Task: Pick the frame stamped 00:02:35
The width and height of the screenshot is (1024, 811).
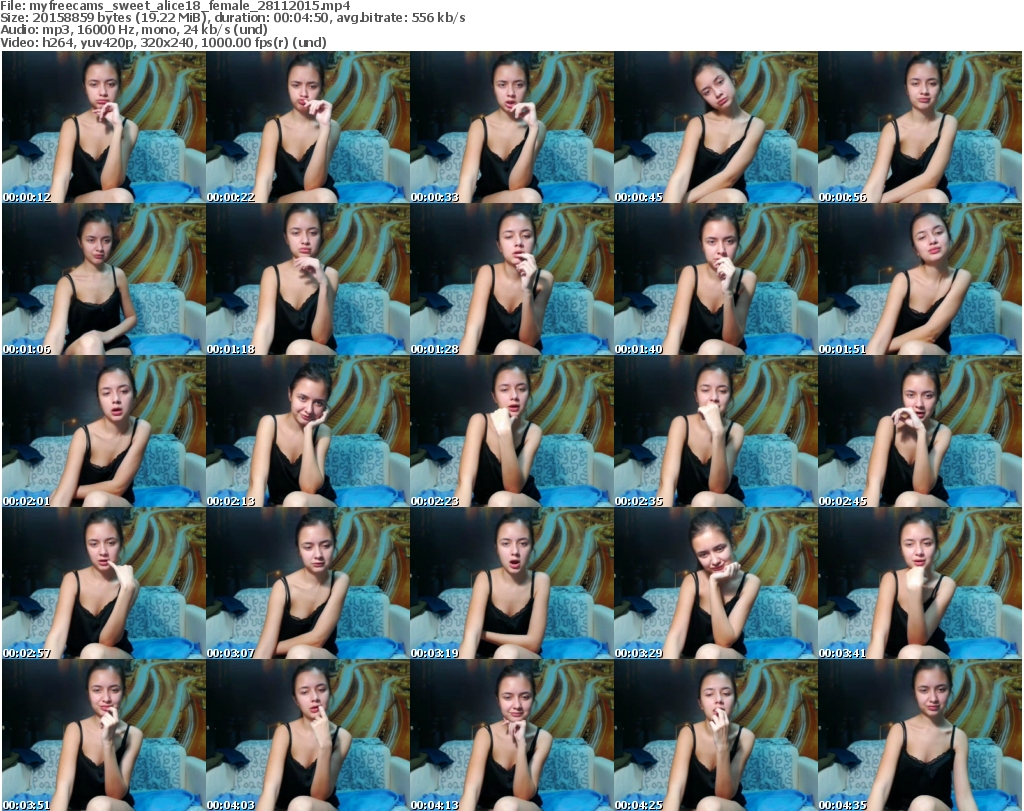Action: (716, 432)
